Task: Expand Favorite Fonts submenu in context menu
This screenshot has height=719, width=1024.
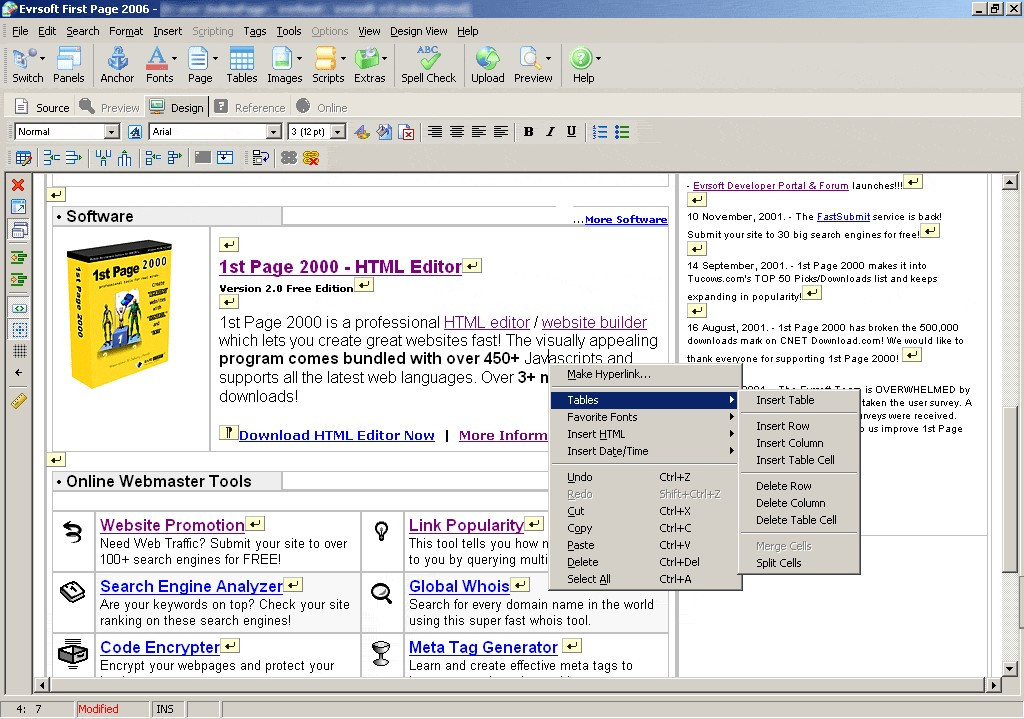Action: coord(646,417)
